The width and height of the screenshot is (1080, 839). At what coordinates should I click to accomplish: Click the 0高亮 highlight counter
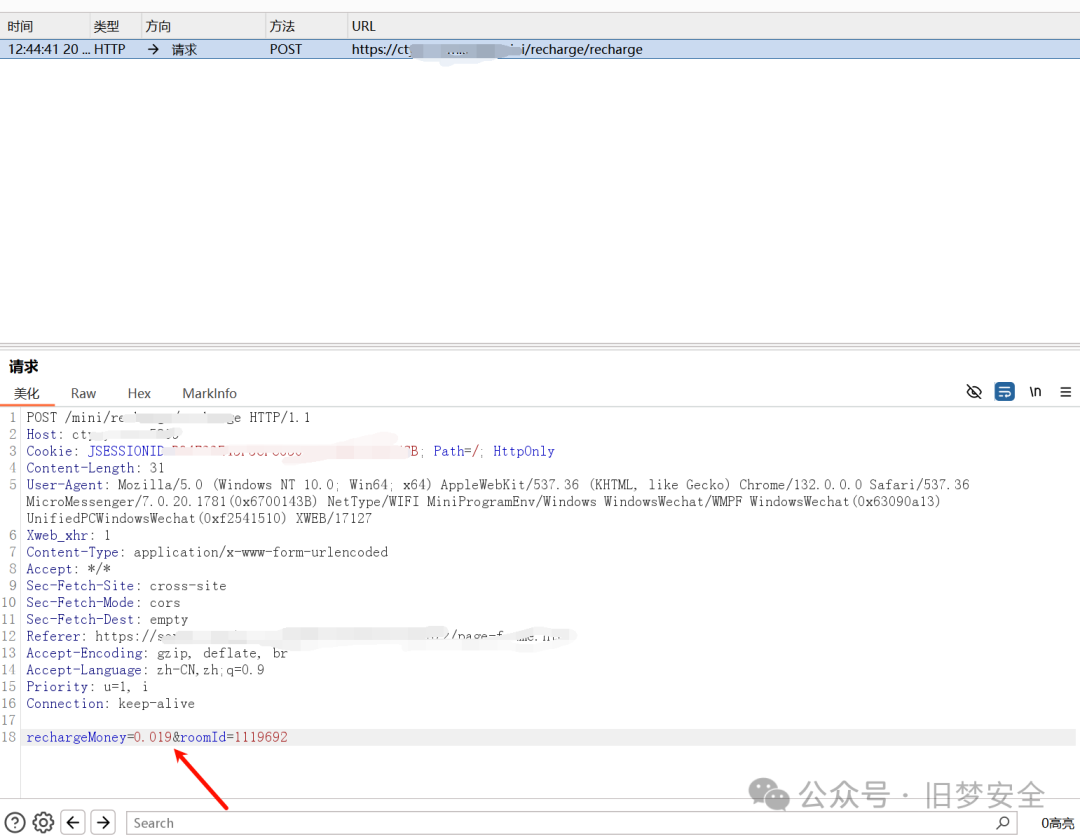(1057, 823)
